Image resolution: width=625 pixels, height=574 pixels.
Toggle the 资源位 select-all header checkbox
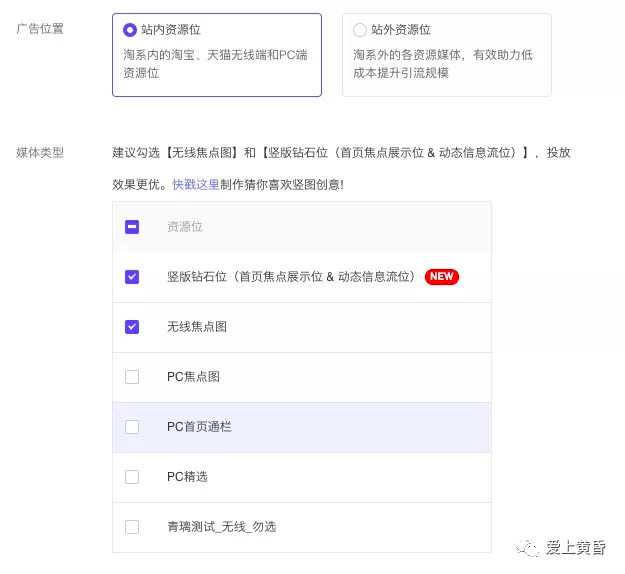coord(132,227)
